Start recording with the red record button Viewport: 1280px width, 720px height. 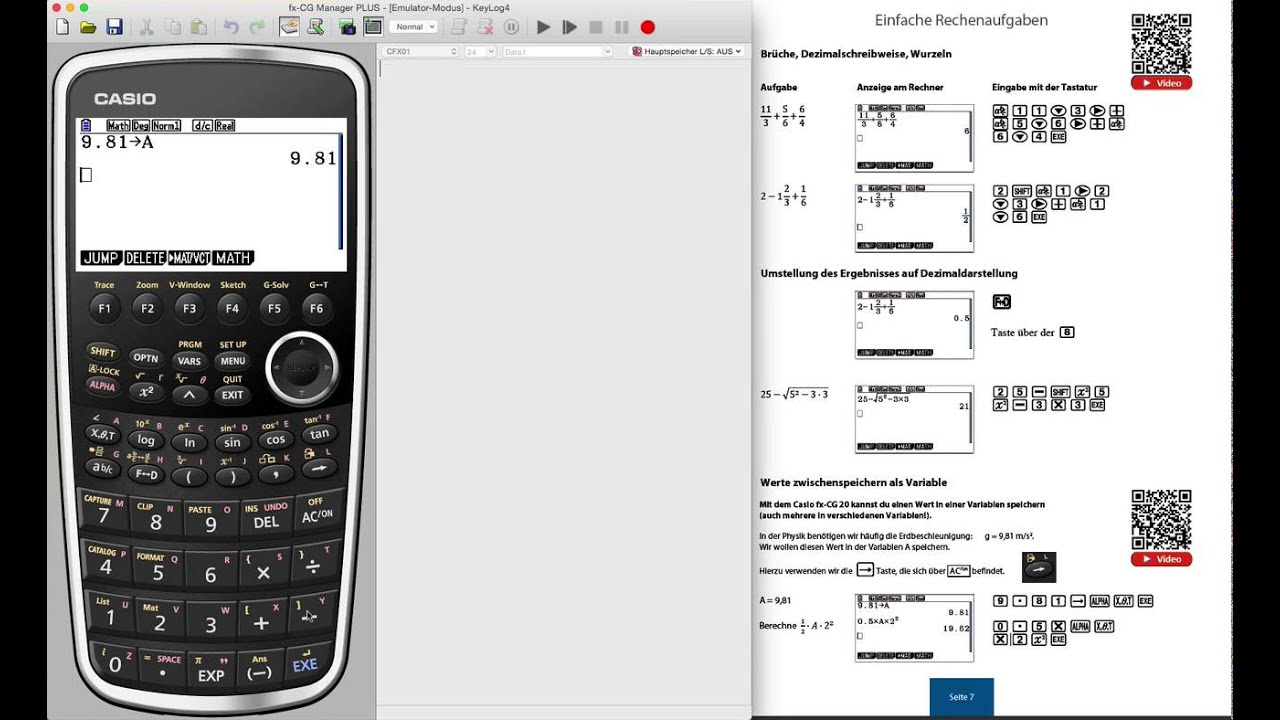[x=647, y=27]
